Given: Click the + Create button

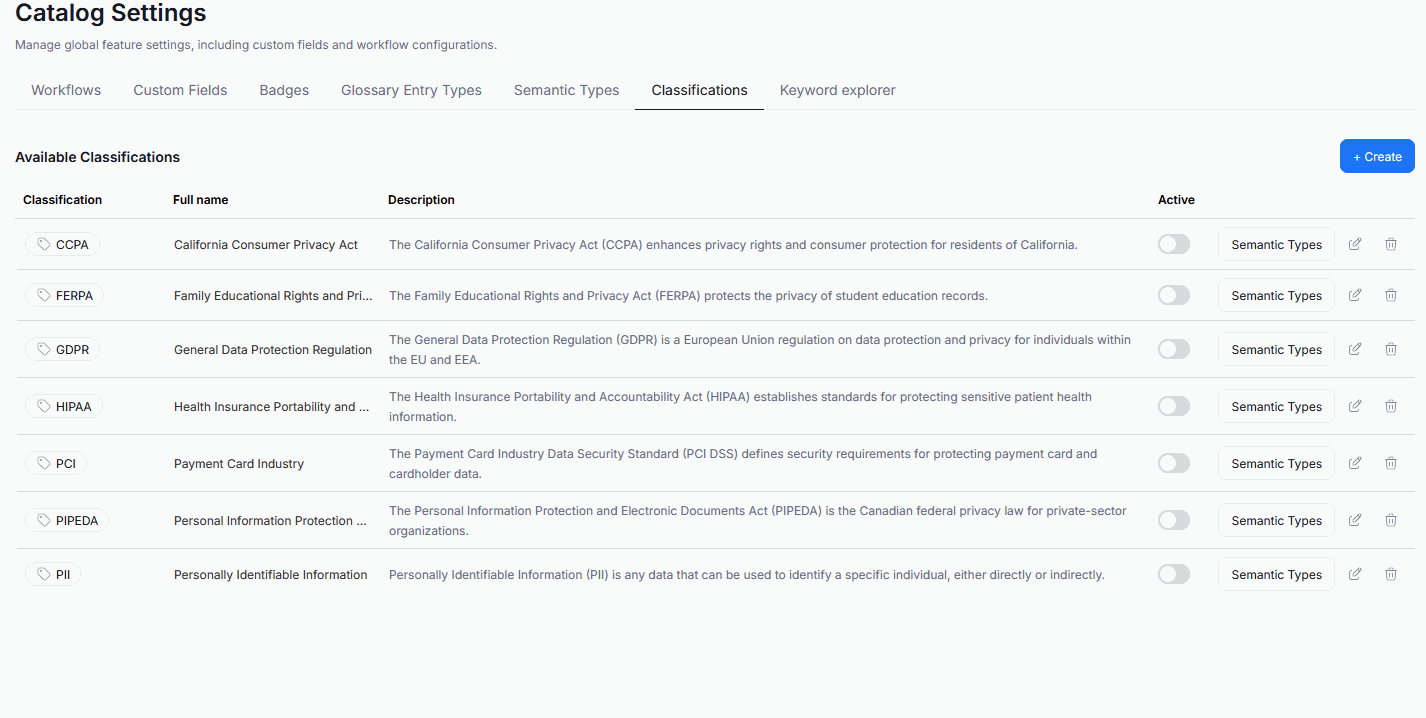Looking at the screenshot, I should (x=1377, y=156).
